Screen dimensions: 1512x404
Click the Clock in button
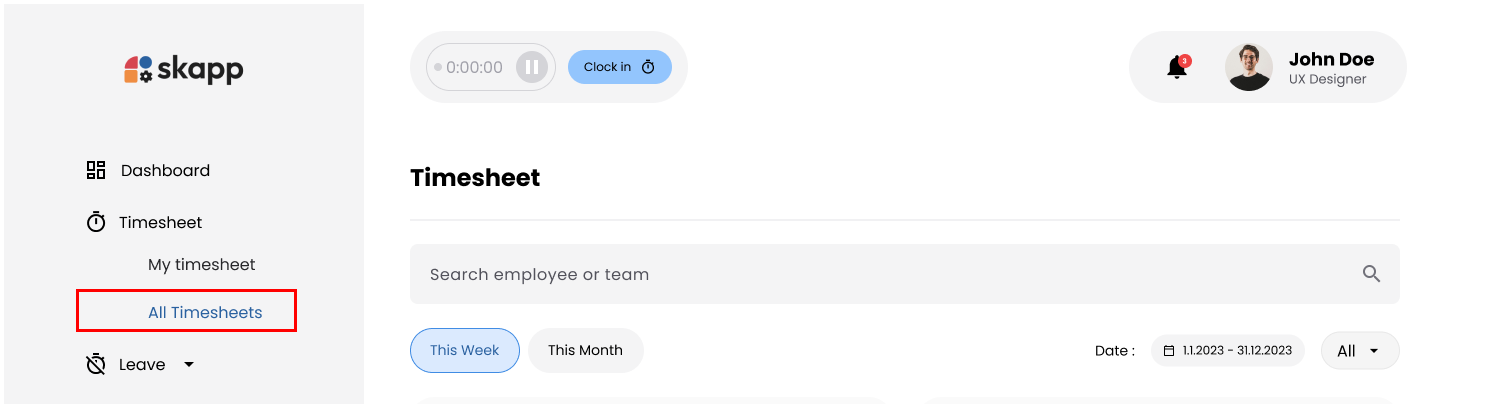(619, 67)
